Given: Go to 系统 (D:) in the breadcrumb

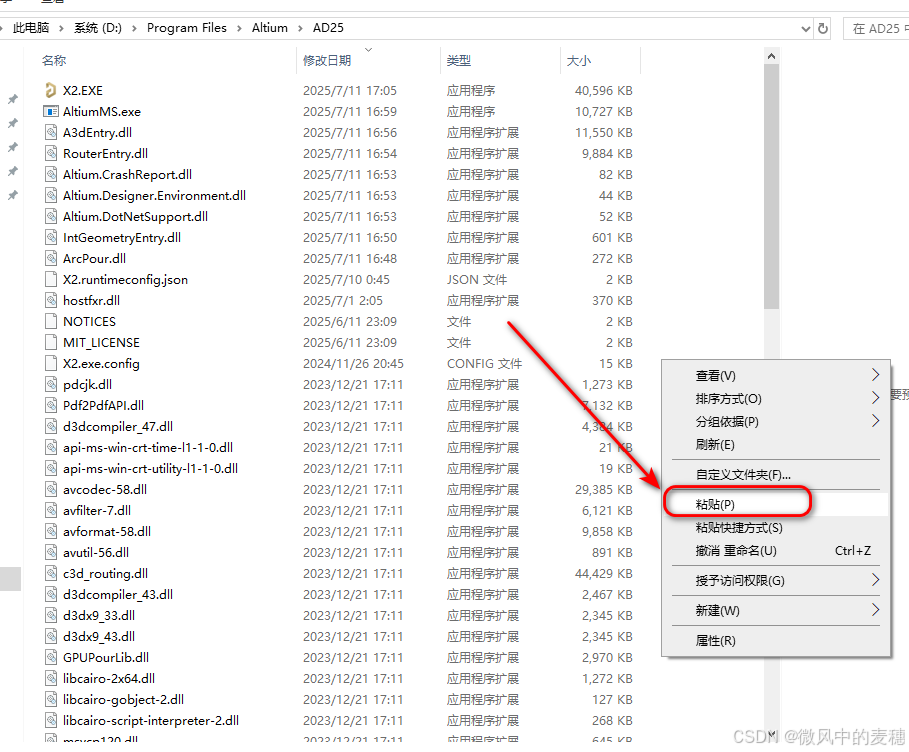Looking at the screenshot, I should coord(97,28).
